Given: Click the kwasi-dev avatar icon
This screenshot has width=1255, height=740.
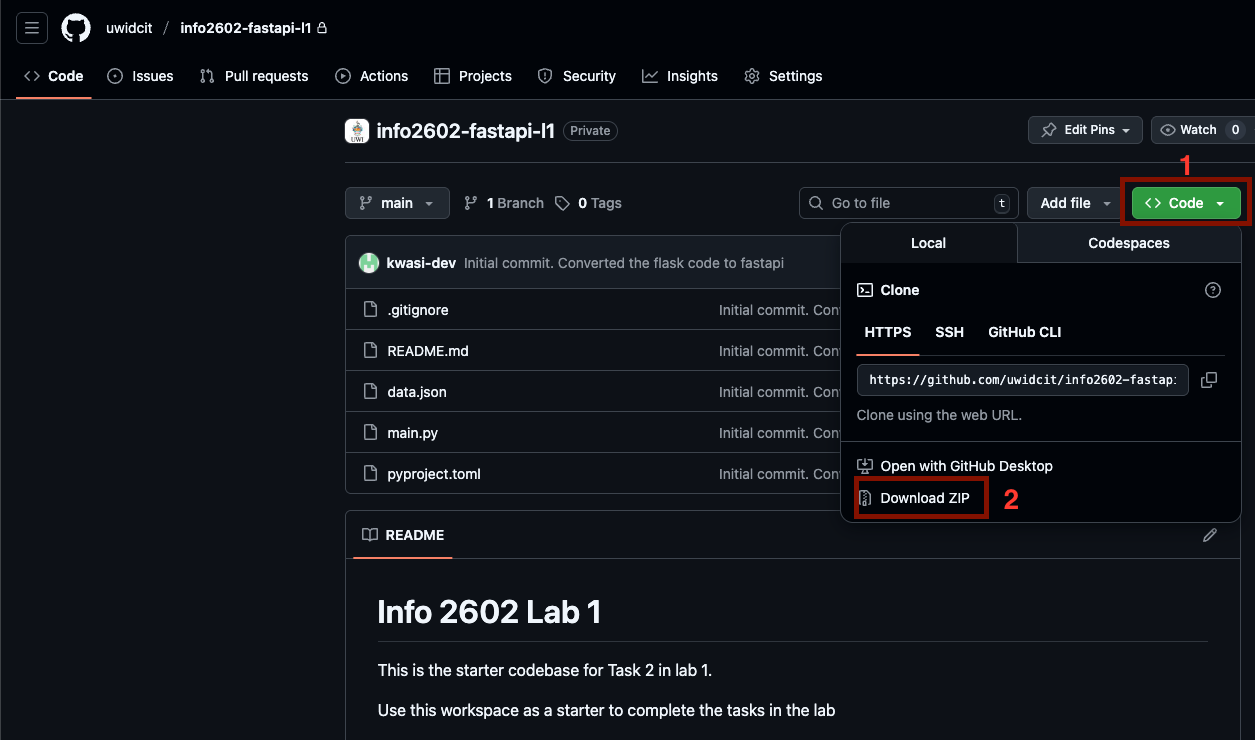Looking at the screenshot, I should tap(369, 263).
